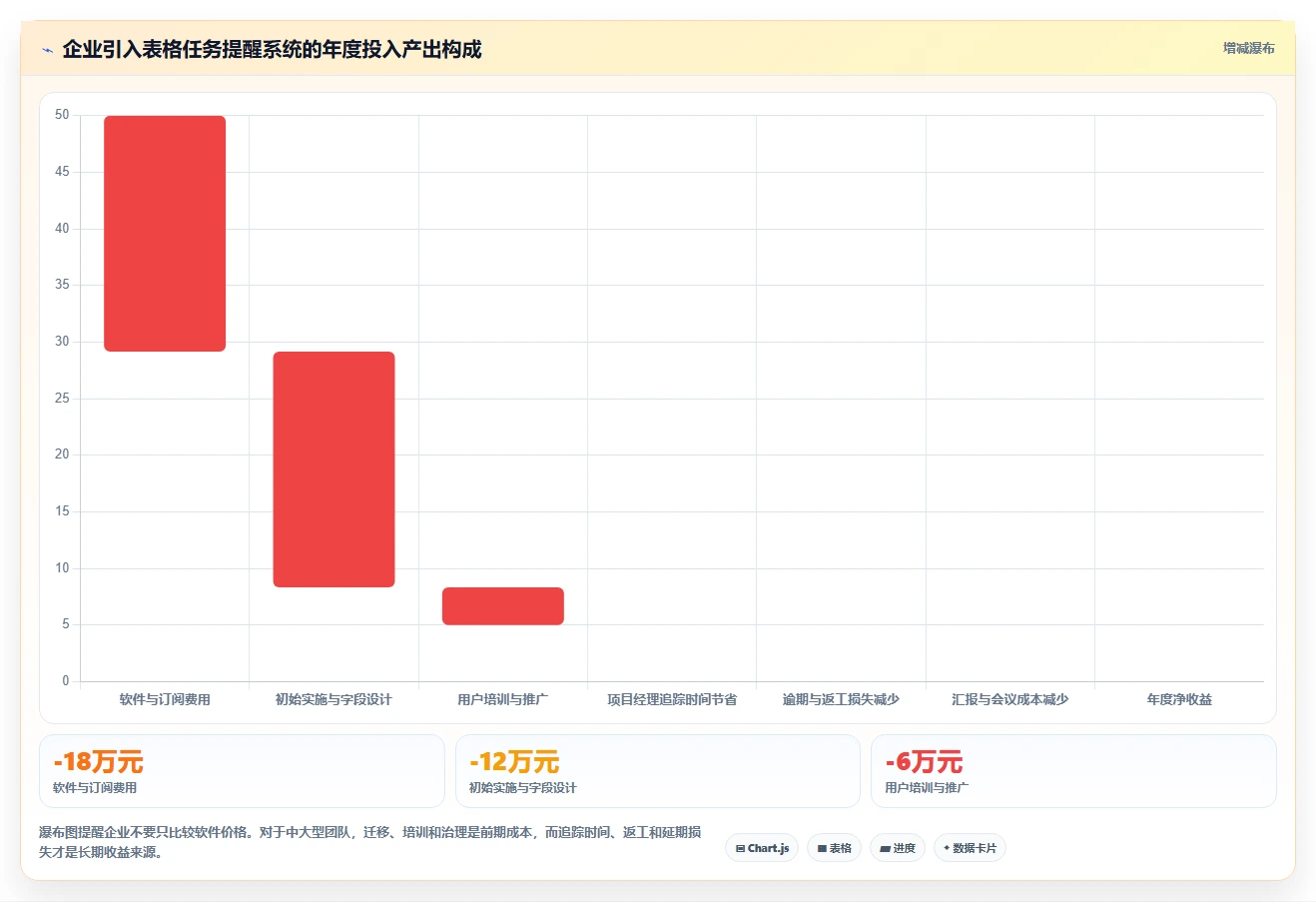Image resolution: width=1316 pixels, height=902 pixels.
Task: Click the chart title 企业引入表格任务提醒系统的年度投入产出构成
Action: click(272, 49)
